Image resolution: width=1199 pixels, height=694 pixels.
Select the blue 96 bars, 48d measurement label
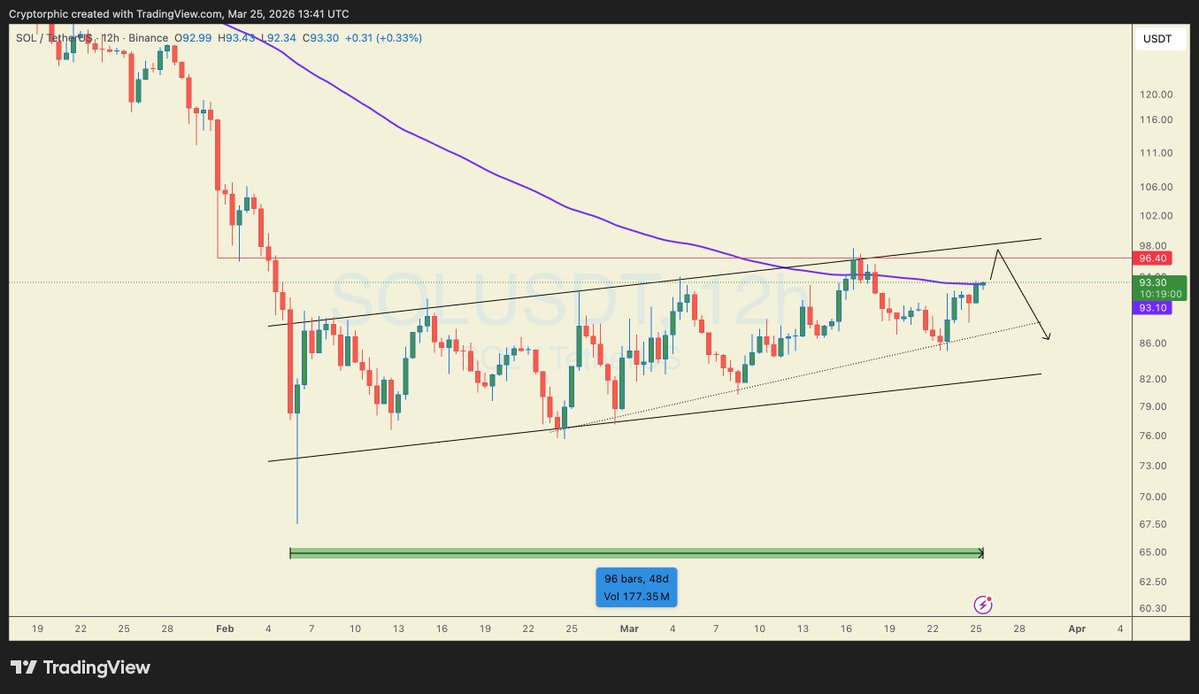point(636,577)
